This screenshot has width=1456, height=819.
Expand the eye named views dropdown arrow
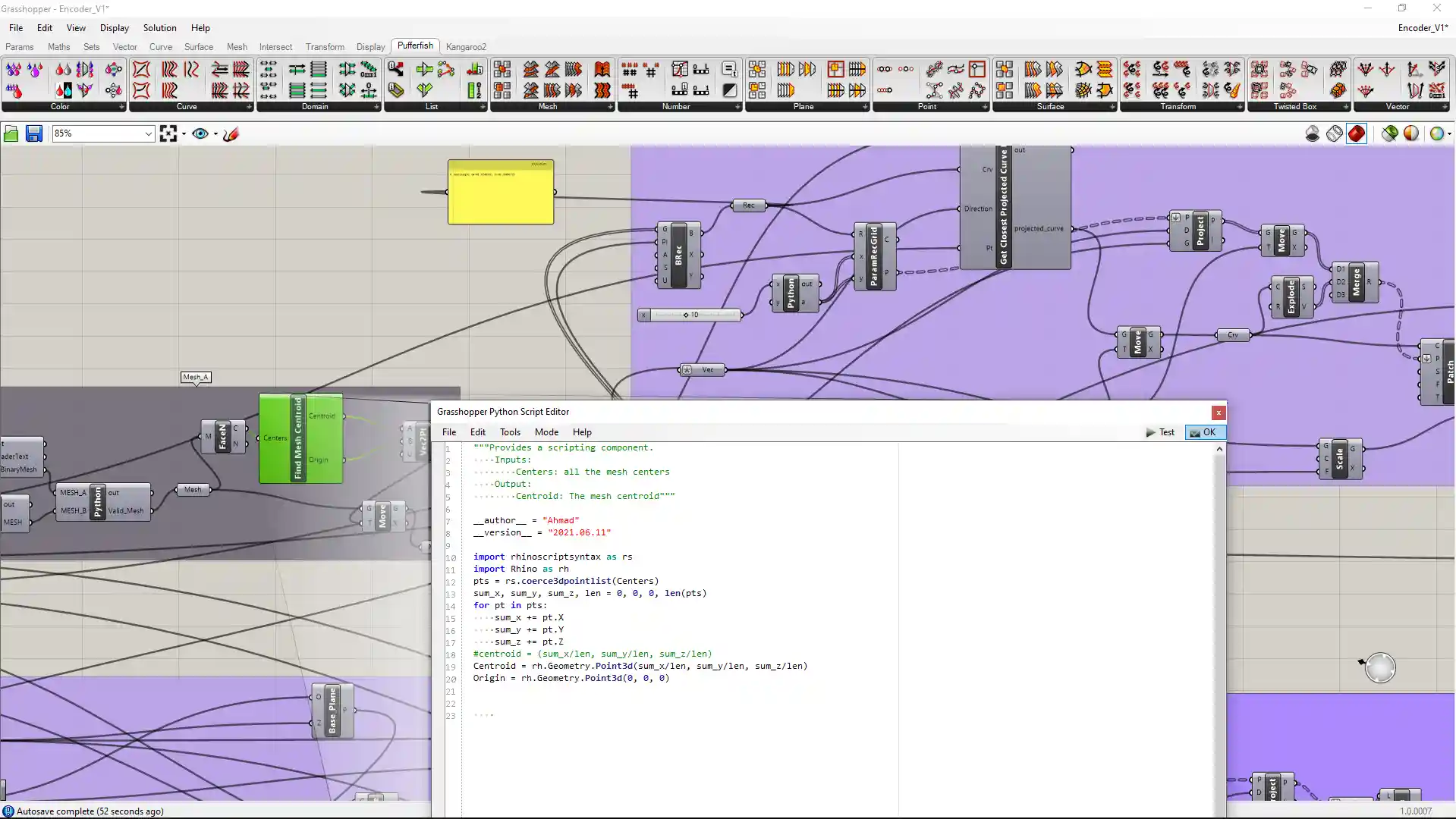coord(215,134)
